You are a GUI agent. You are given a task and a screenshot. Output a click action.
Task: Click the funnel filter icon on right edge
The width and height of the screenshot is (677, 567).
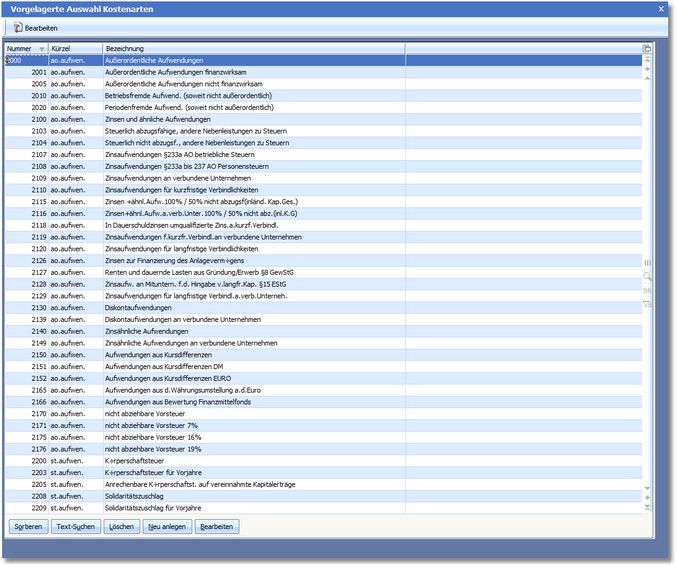click(647, 304)
